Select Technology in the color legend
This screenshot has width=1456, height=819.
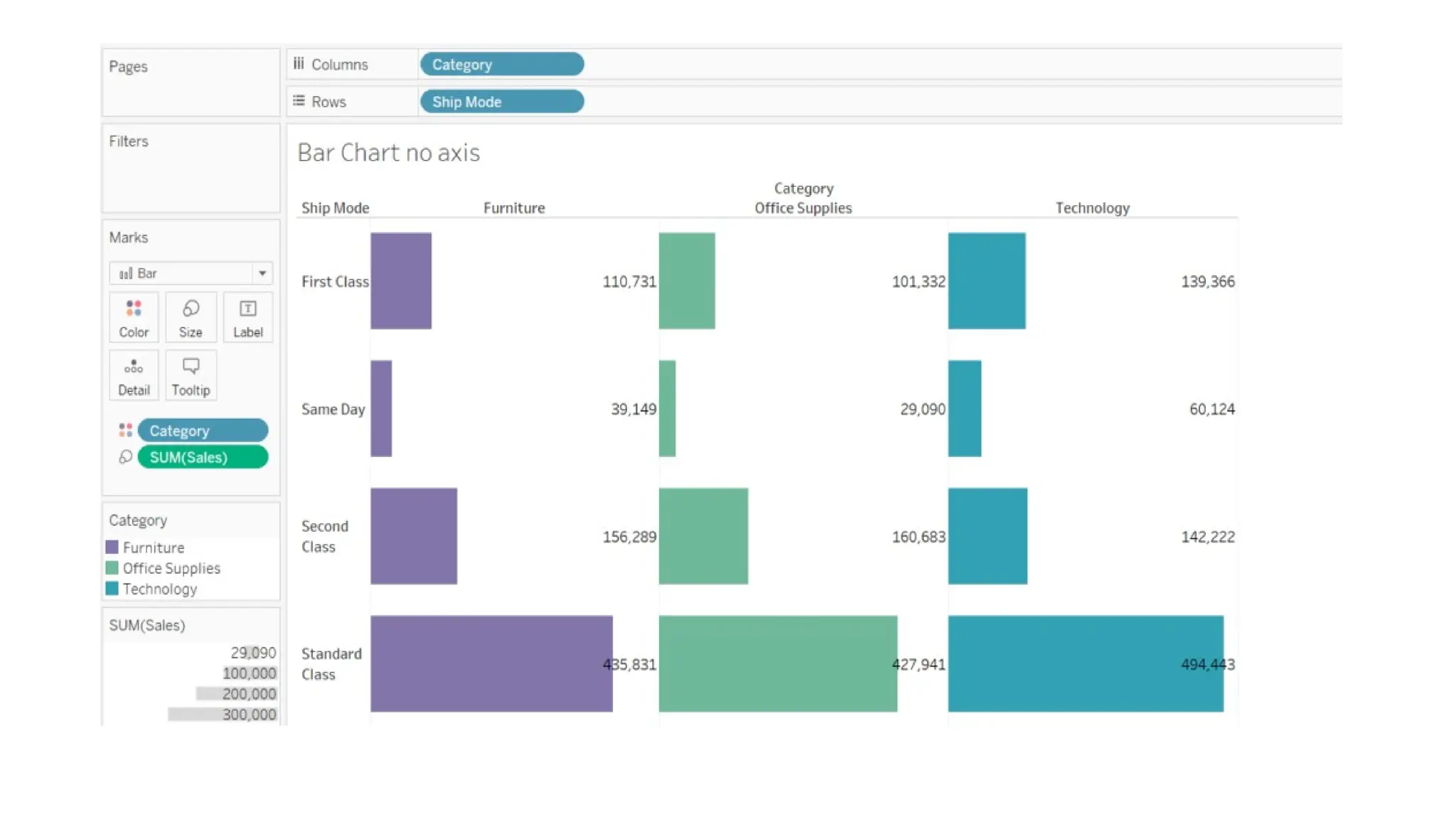tap(159, 589)
